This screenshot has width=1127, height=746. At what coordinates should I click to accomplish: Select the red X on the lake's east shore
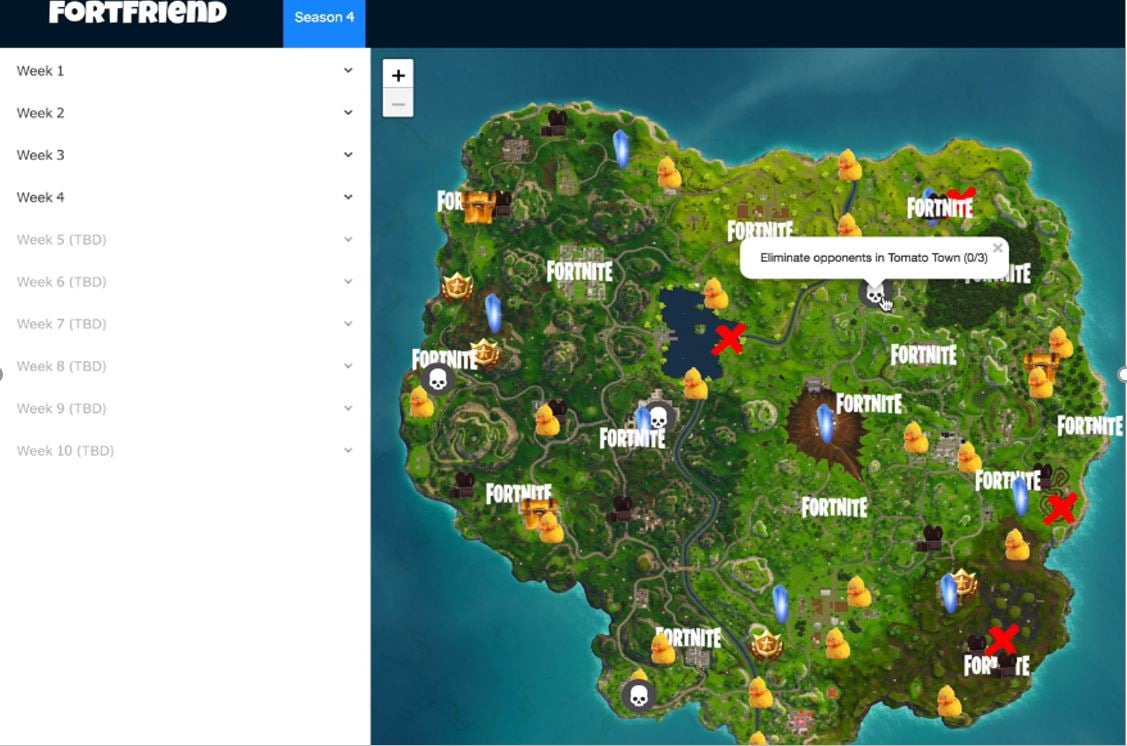[x=728, y=339]
